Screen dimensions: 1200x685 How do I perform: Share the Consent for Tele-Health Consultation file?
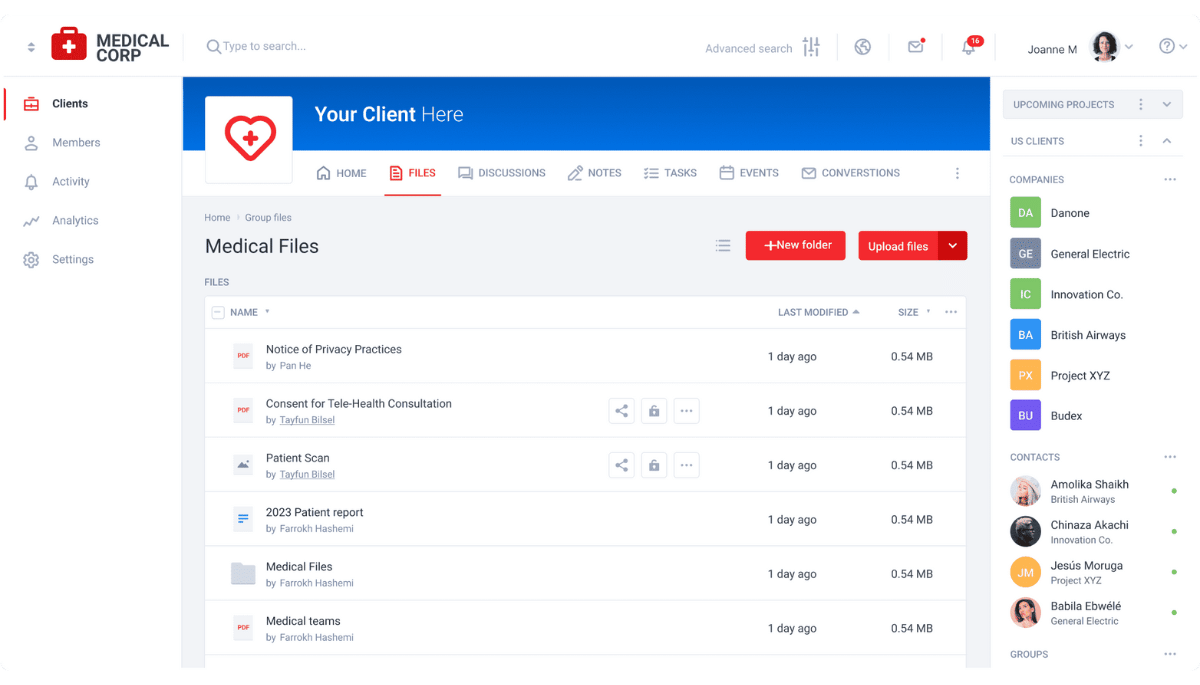(621, 410)
